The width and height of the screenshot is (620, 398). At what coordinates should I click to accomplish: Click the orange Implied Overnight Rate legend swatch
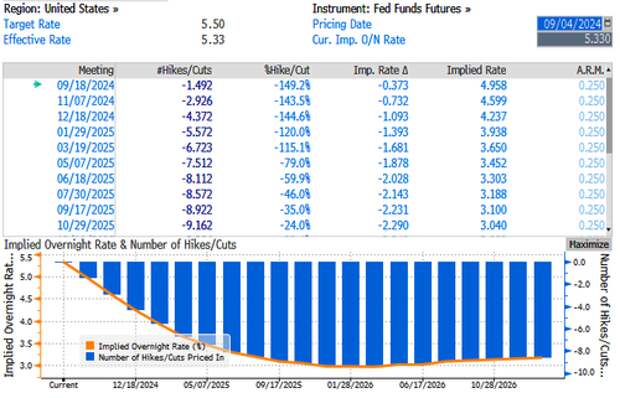90,347
